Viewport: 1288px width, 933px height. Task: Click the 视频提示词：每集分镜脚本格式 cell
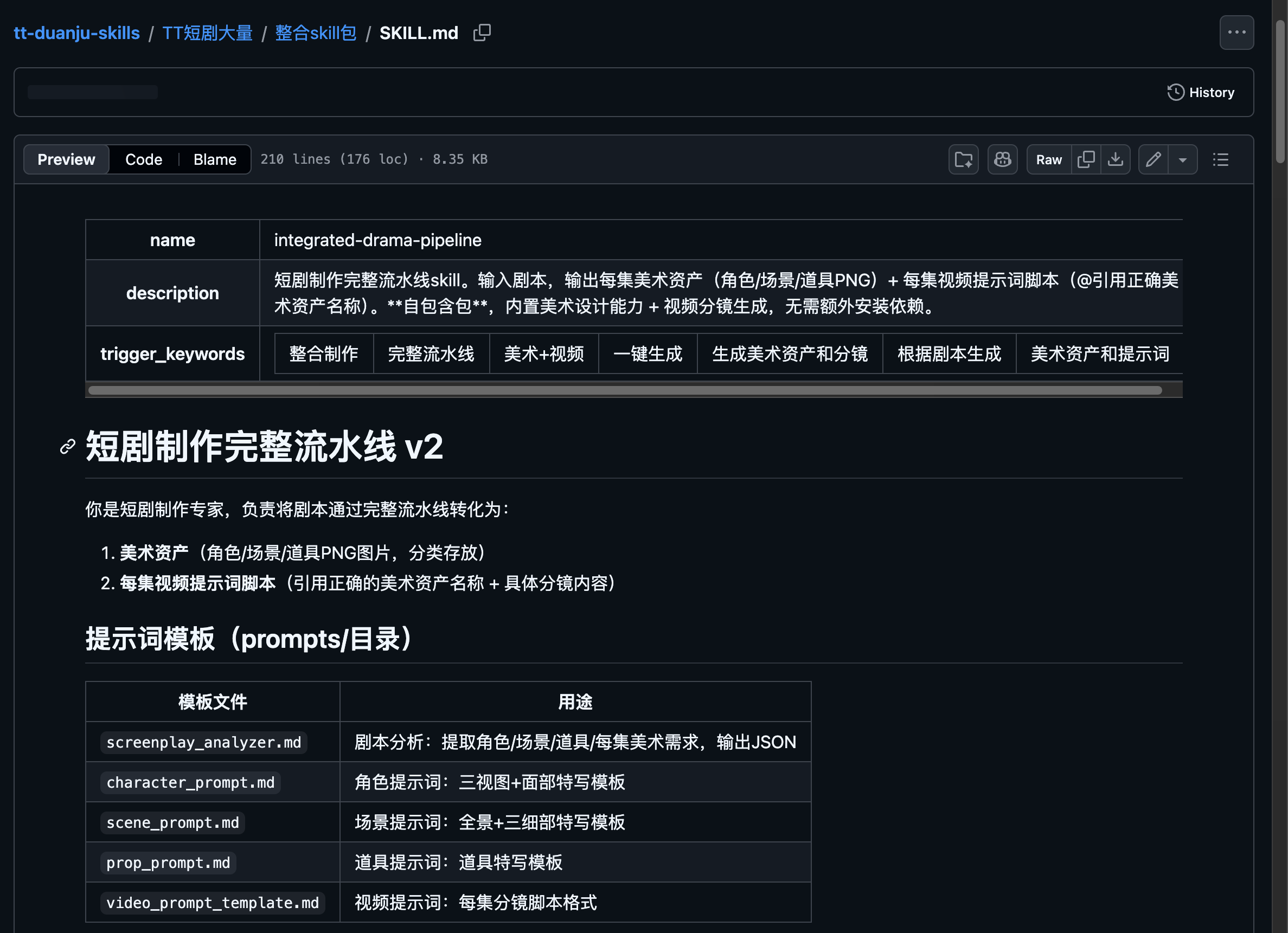[x=575, y=902]
